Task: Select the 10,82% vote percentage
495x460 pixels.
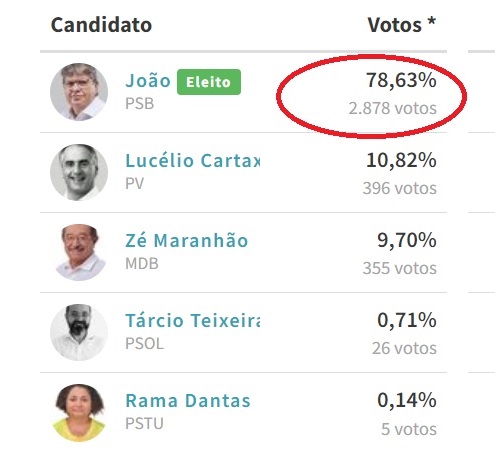Action: tap(401, 160)
